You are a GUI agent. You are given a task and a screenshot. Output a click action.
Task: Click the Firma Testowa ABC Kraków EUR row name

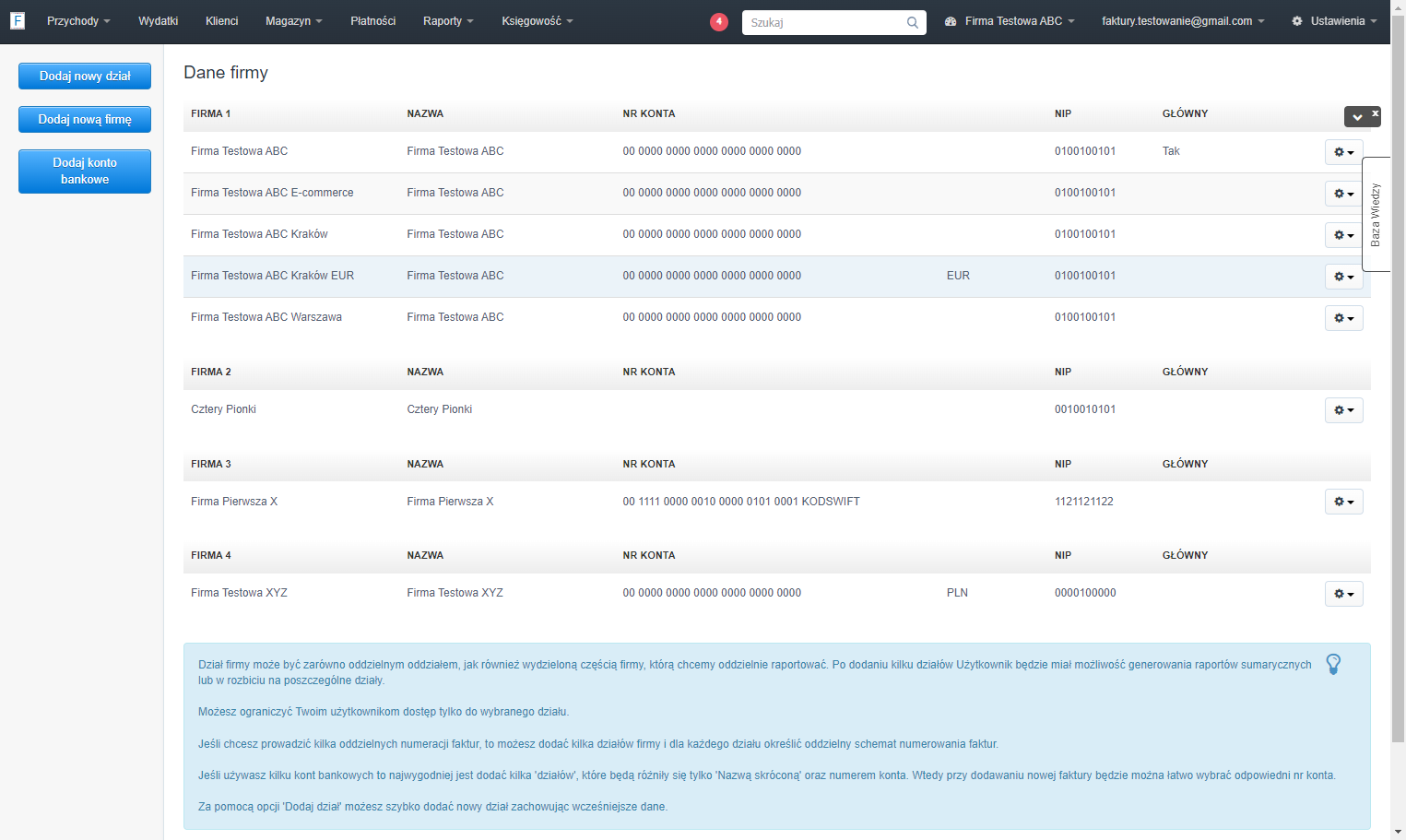(x=272, y=276)
